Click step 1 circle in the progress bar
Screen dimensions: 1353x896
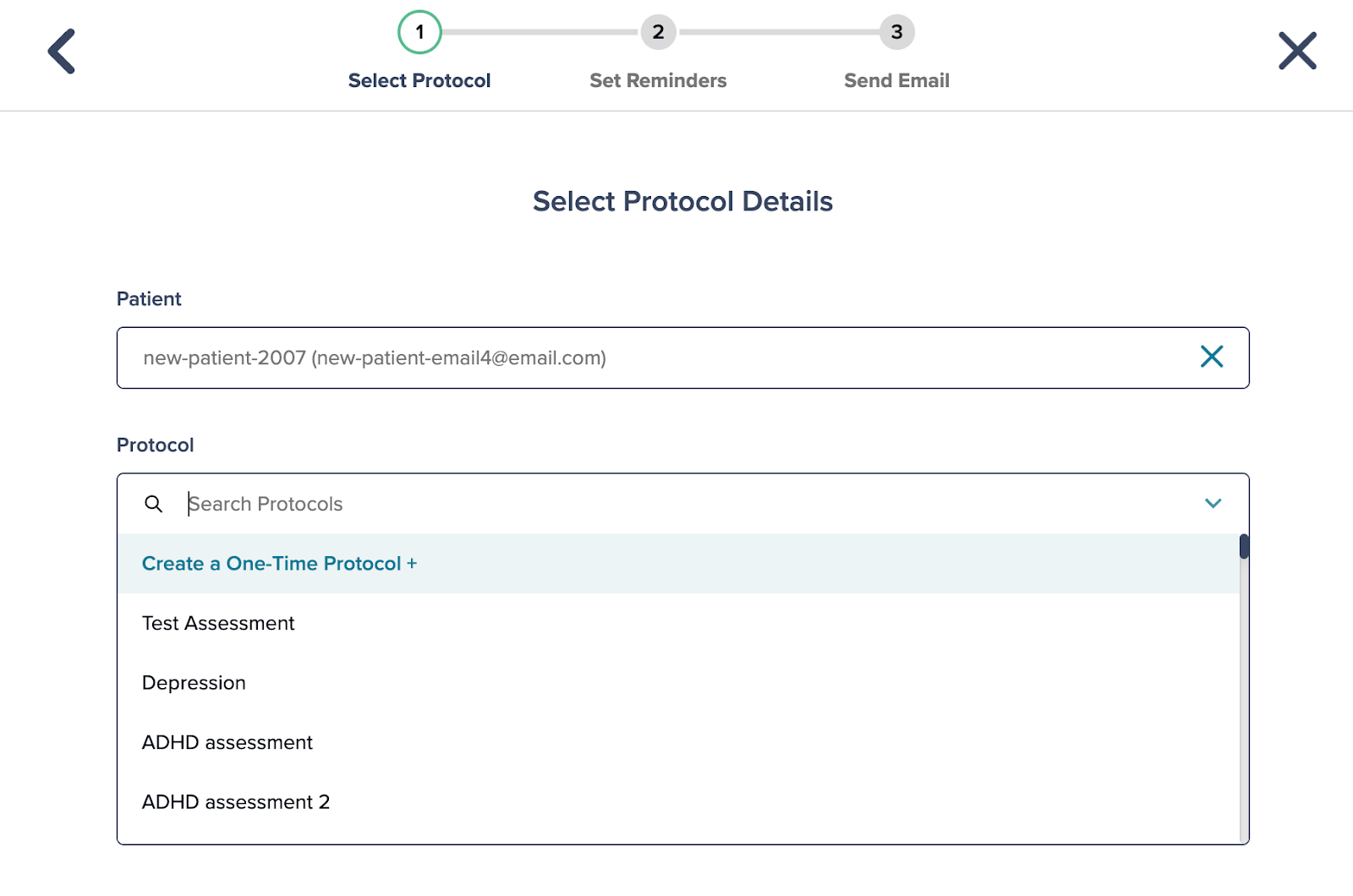tap(419, 32)
